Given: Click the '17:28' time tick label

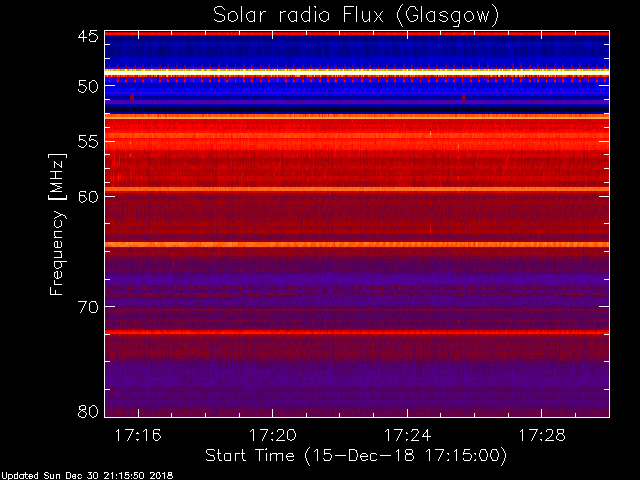Looking at the screenshot, I should click(x=542, y=436).
